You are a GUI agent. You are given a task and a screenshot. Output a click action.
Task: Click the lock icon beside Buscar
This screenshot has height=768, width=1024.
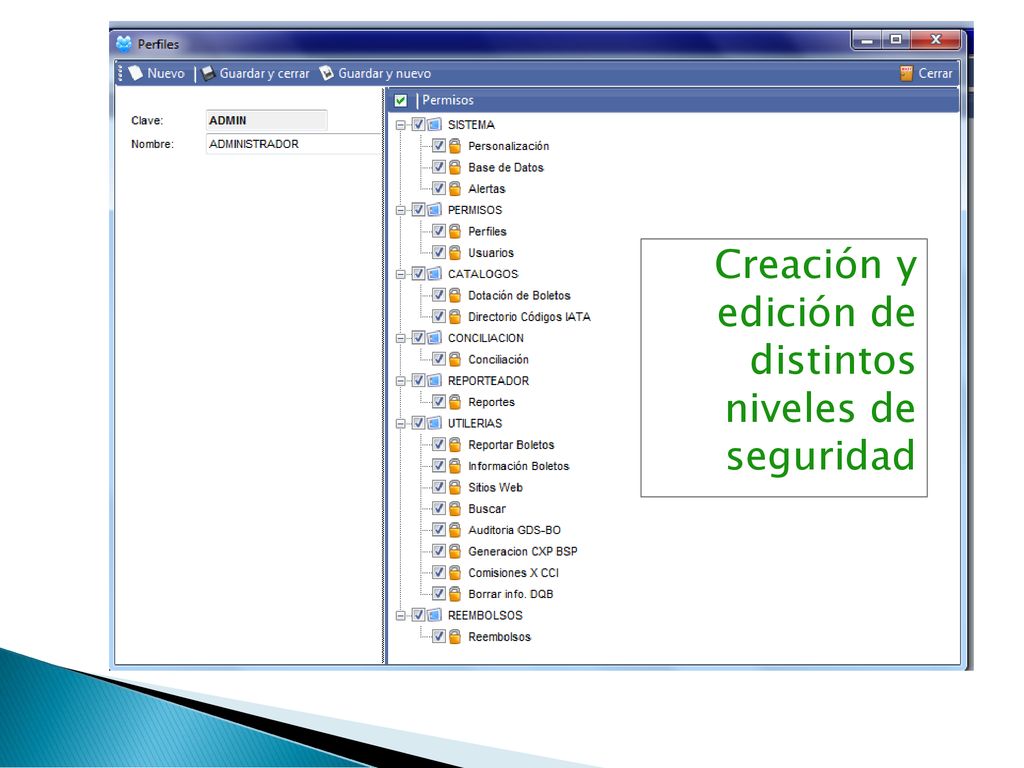(455, 508)
